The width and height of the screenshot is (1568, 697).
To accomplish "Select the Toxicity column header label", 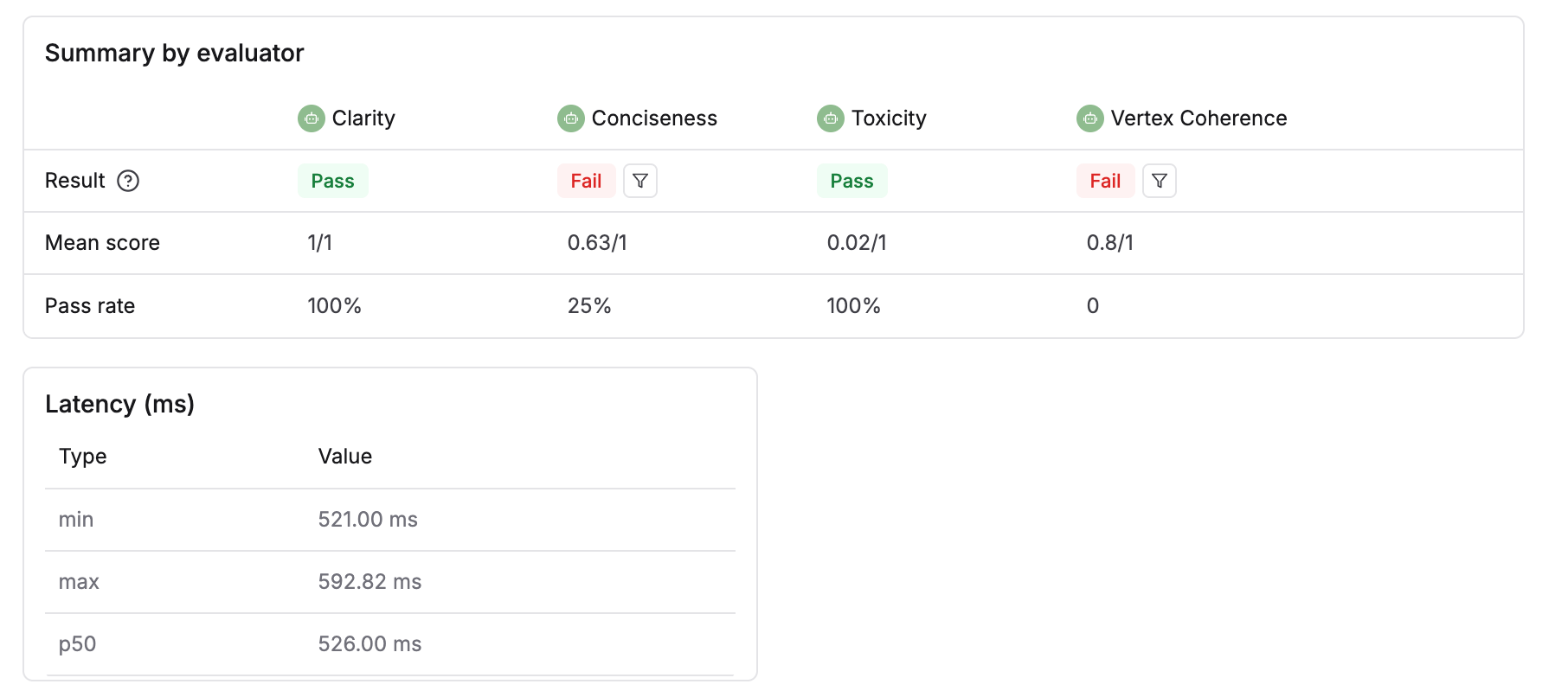I will pyautogui.click(x=889, y=118).
